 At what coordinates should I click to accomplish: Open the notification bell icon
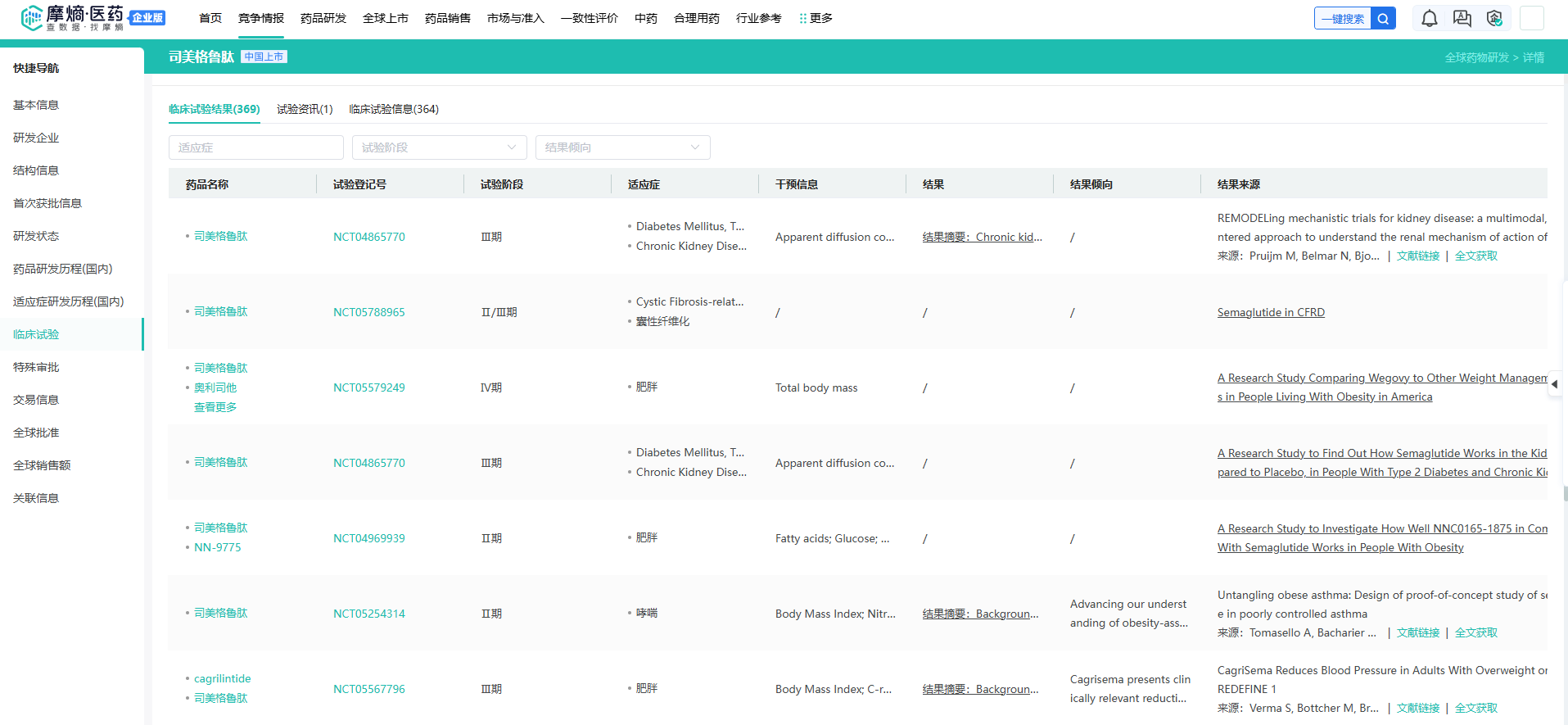[x=1429, y=18]
